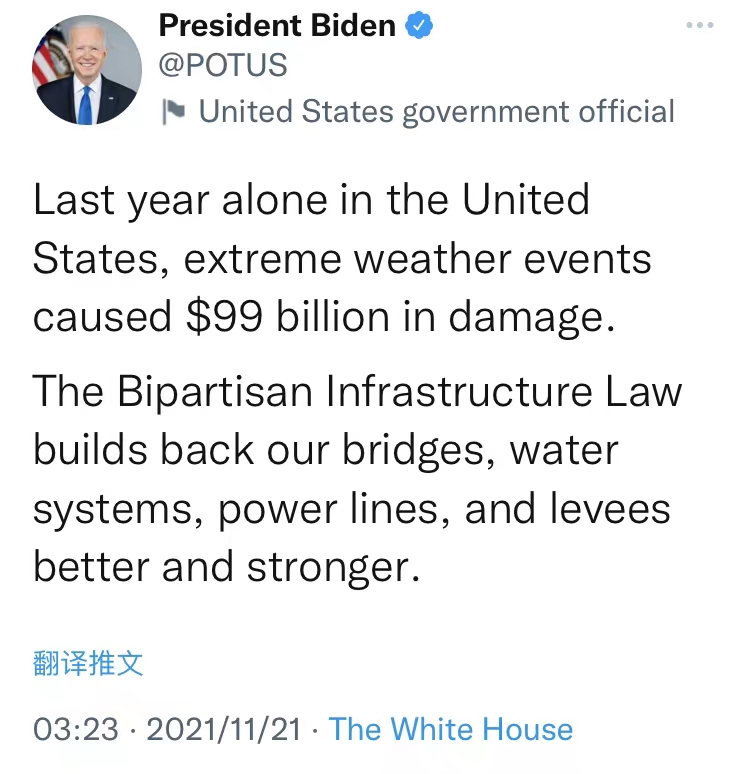Click United States government official label
Image resolution: width=750 pixels, height=774 pixels.
[437, 111]
